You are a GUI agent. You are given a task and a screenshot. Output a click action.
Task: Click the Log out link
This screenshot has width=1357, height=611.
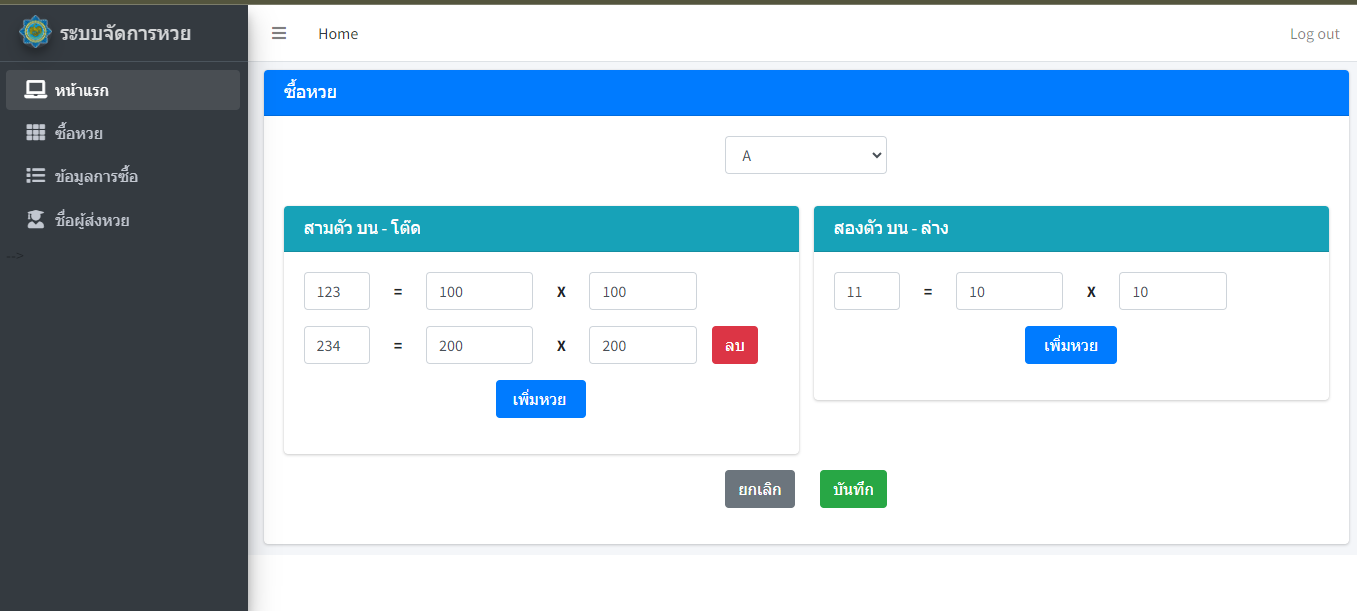[x=1314, y=34]
